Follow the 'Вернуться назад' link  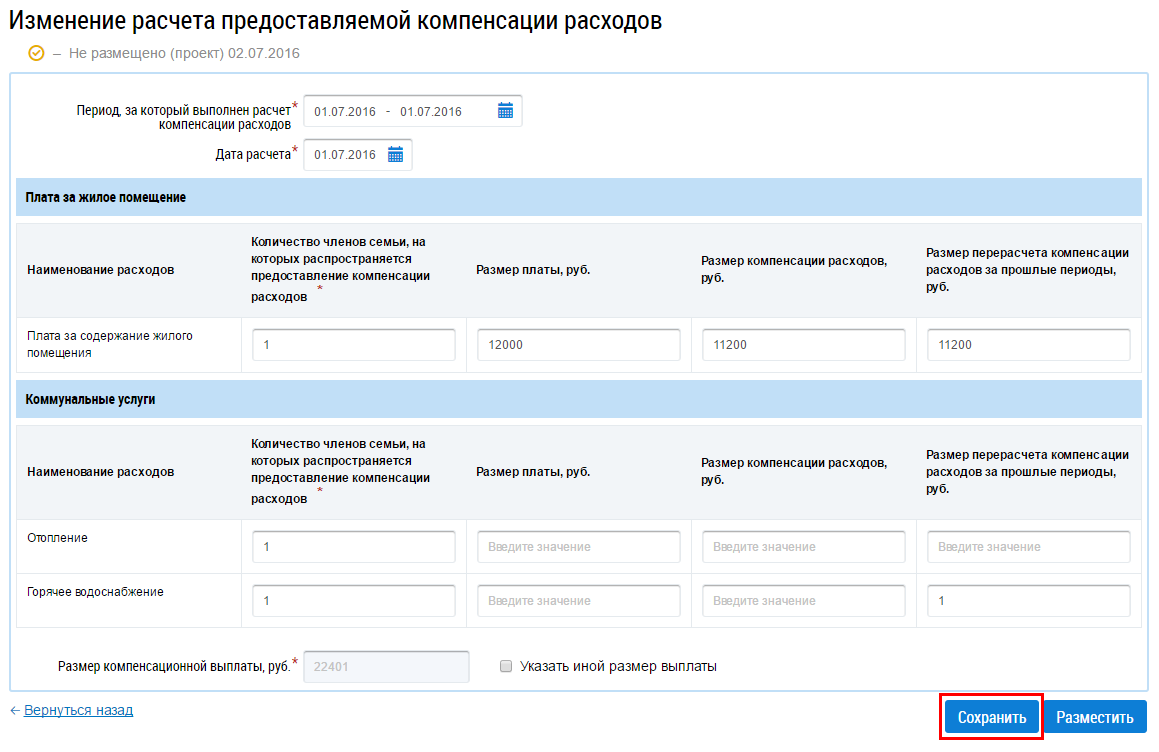tap(78, 710)
